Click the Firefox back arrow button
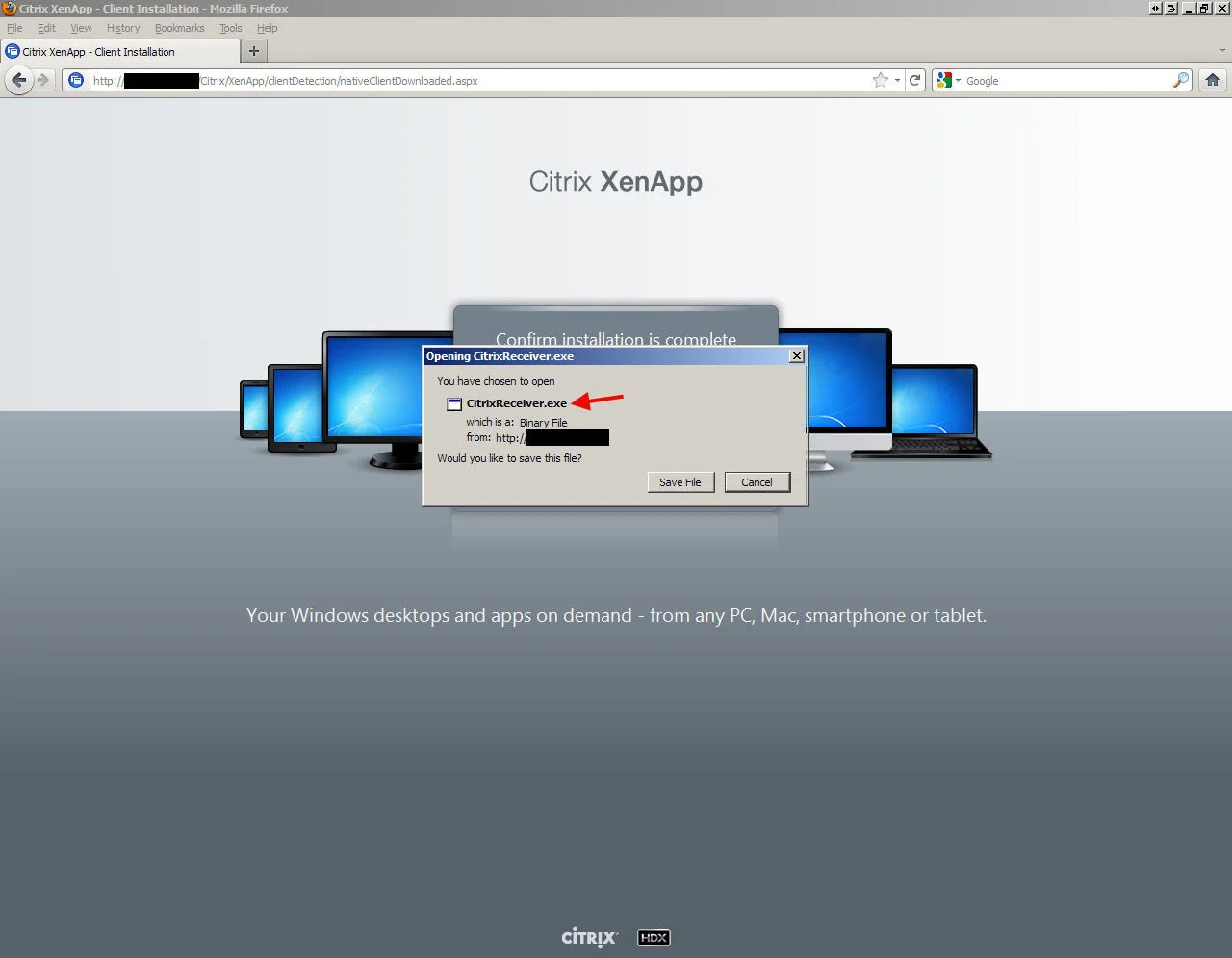This screenshot has height=958, width=1232. [x=18, y=80]
